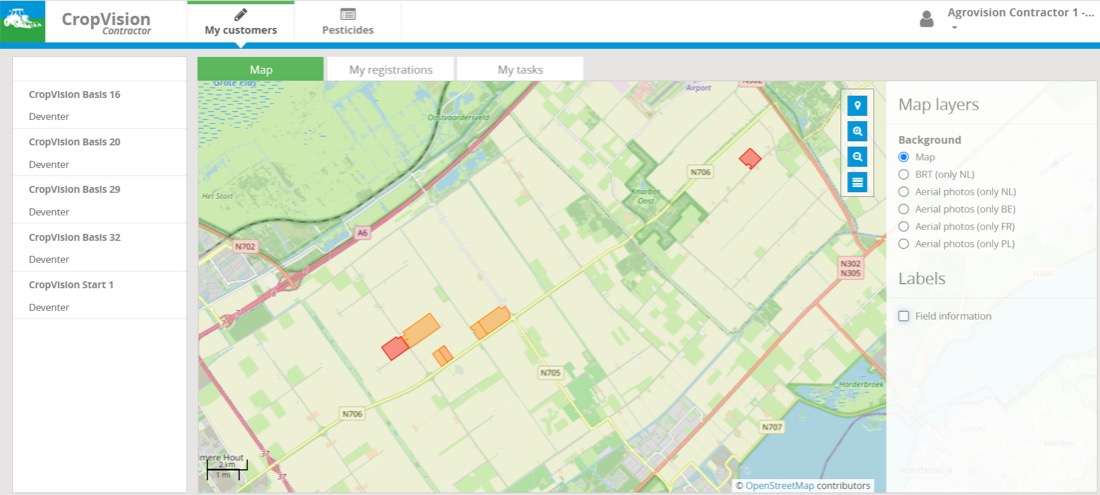The width and height of the screenshot is (1100, 495).
Task: Click the pesticides list icon
Action: pyautogui.click(x=348, y=13)
